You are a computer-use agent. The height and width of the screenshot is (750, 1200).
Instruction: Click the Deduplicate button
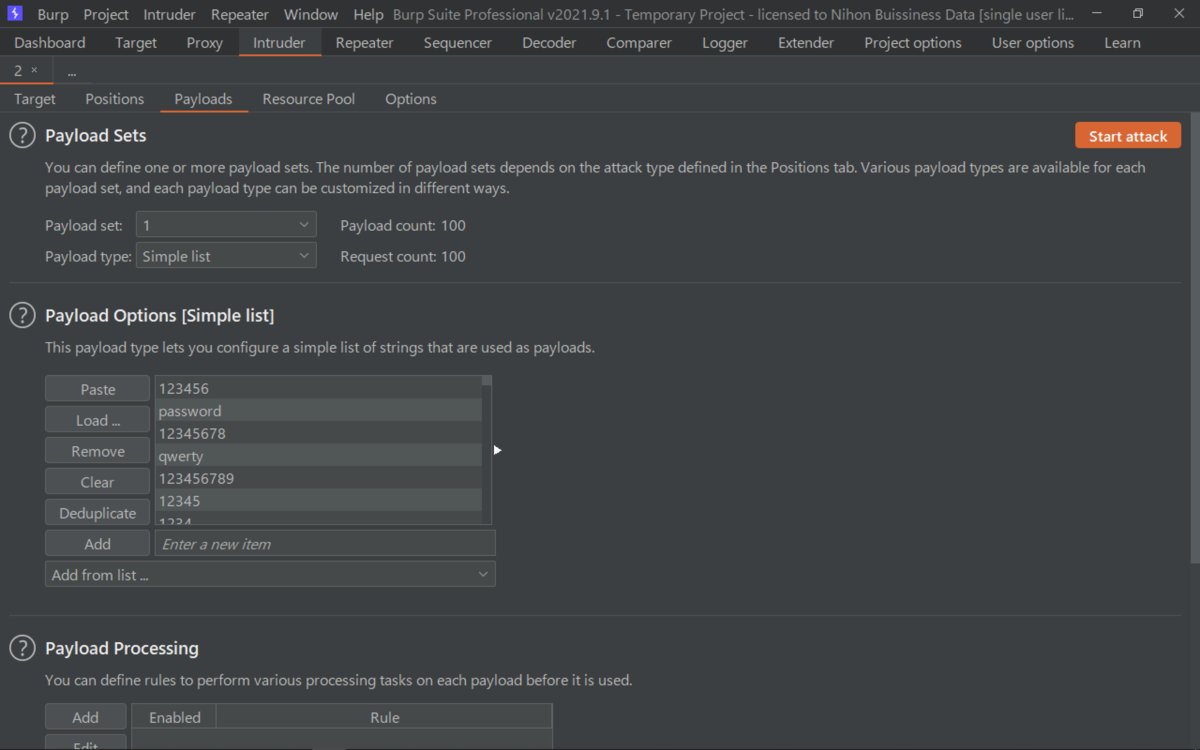pos(98,513)
